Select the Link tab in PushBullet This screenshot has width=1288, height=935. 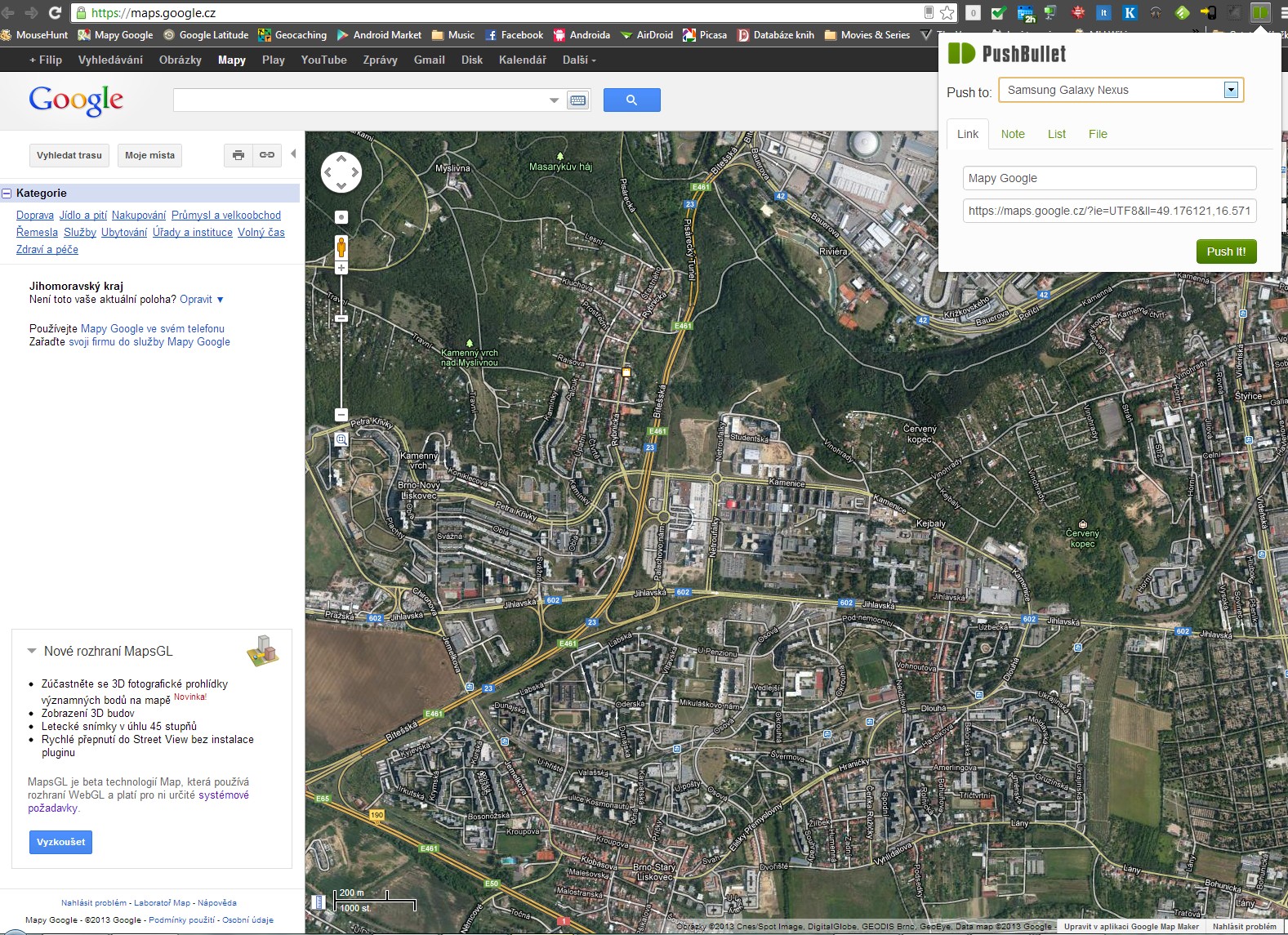click(x=968, y=134)
